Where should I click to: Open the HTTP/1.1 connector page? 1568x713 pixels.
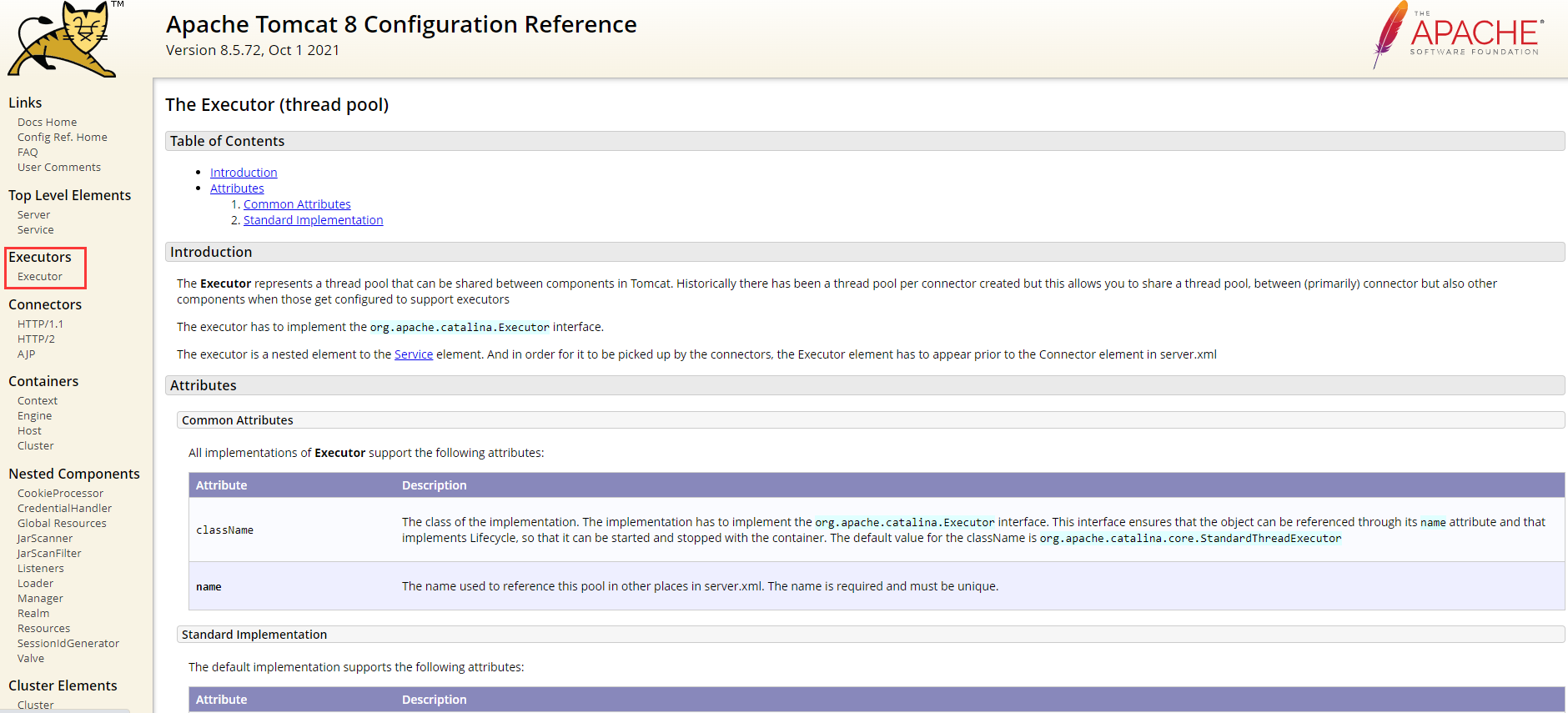pyautogui.click(x=40, y=324)
